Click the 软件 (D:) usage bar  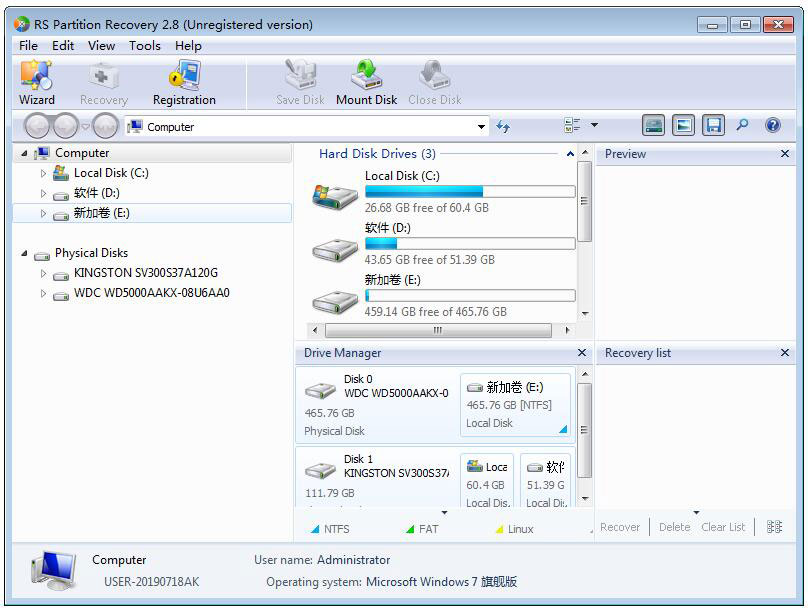tap(470, 243)
